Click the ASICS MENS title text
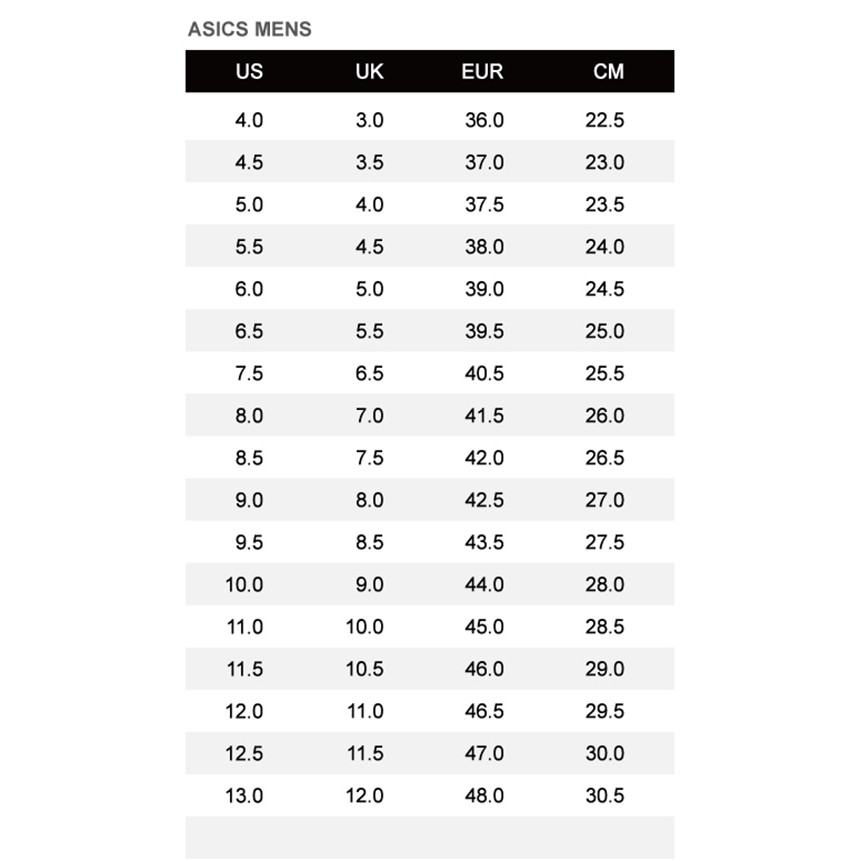This screenshot has width=861, height=861. click(249, 29)
